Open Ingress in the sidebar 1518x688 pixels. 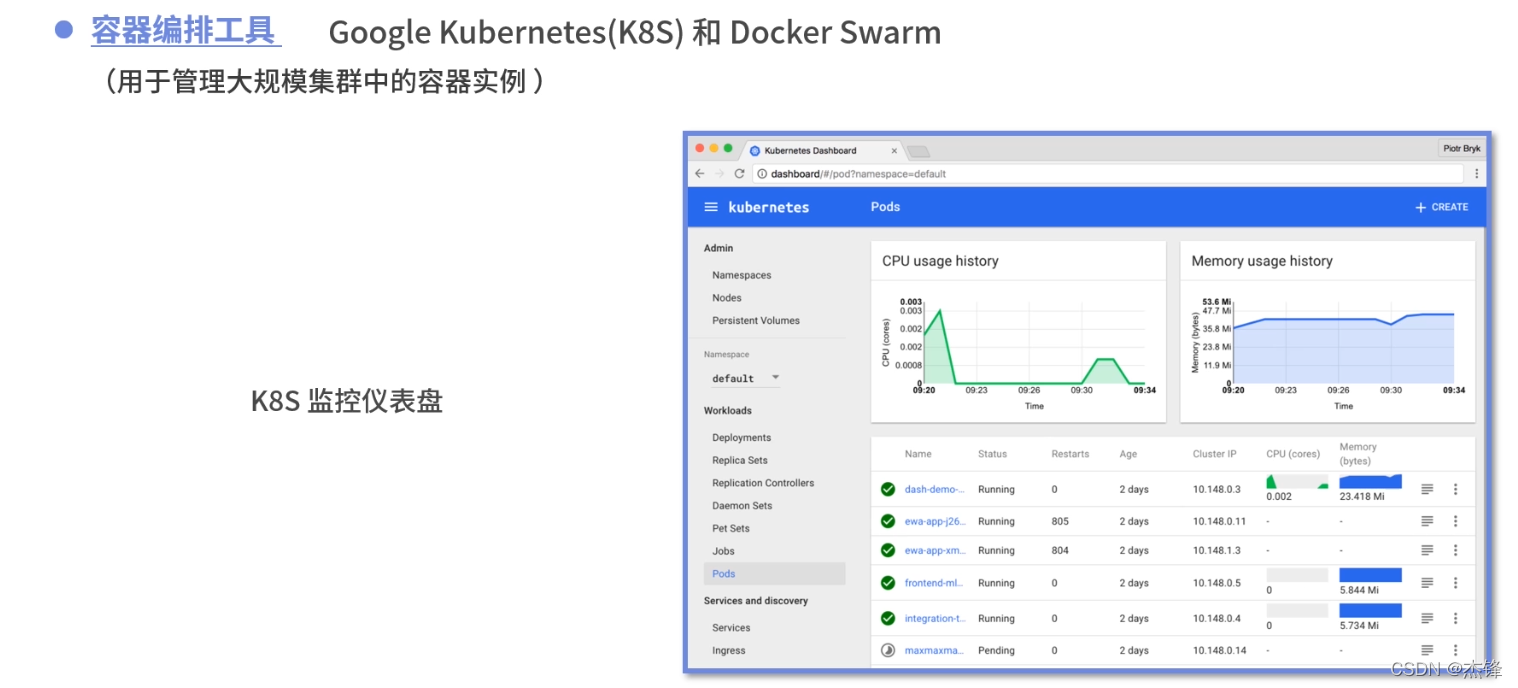click(728, 650)
